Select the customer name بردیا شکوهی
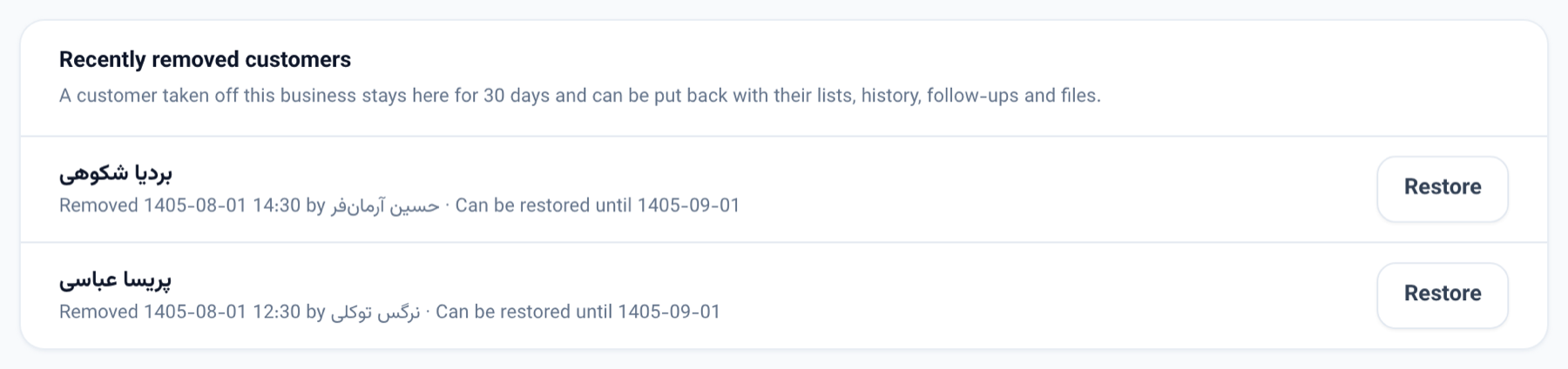 point(116,174)
